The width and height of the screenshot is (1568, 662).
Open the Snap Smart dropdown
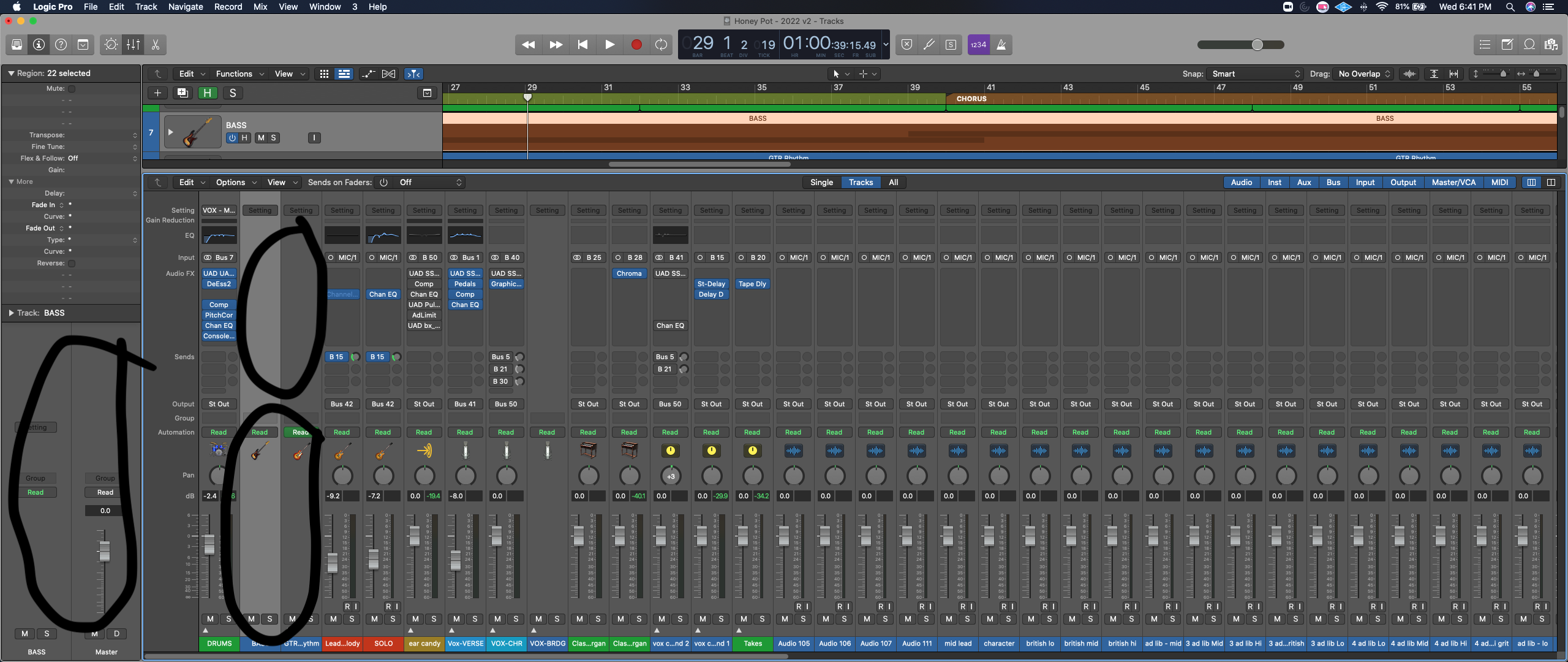tap(1256, 74)
